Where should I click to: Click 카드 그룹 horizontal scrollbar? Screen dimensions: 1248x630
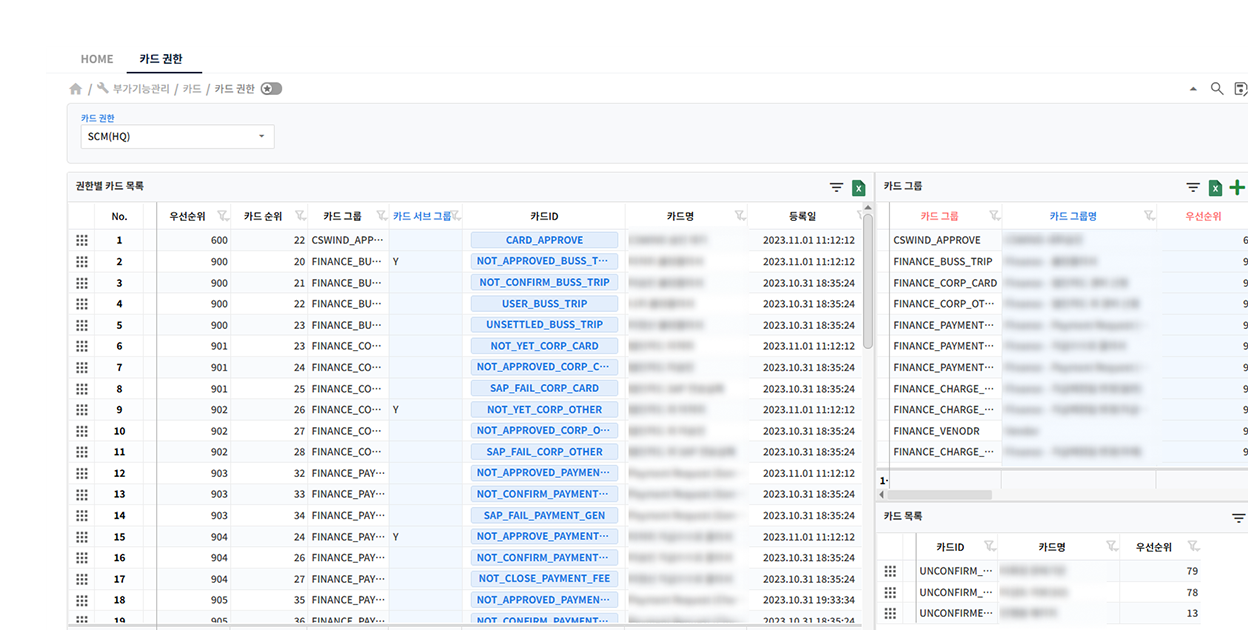(940, 495)
